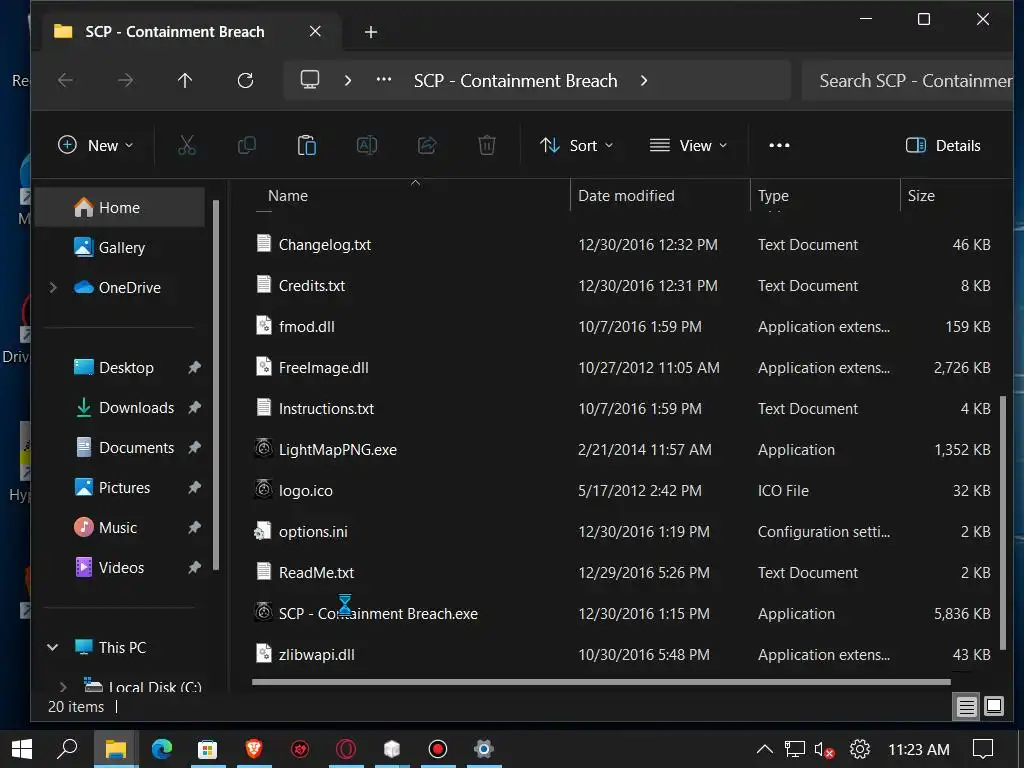
Task: Go up one folder level
Action: pos(185,80)
